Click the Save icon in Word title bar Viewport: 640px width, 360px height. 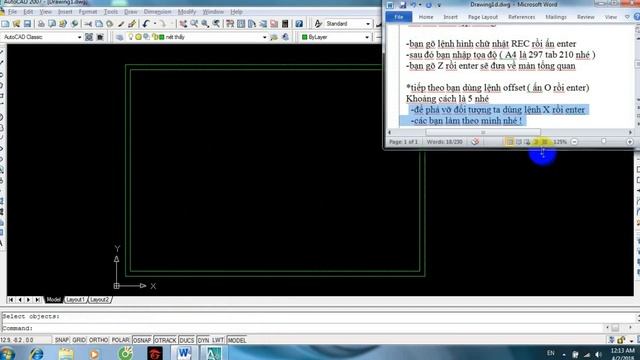[x=403, y=5]
